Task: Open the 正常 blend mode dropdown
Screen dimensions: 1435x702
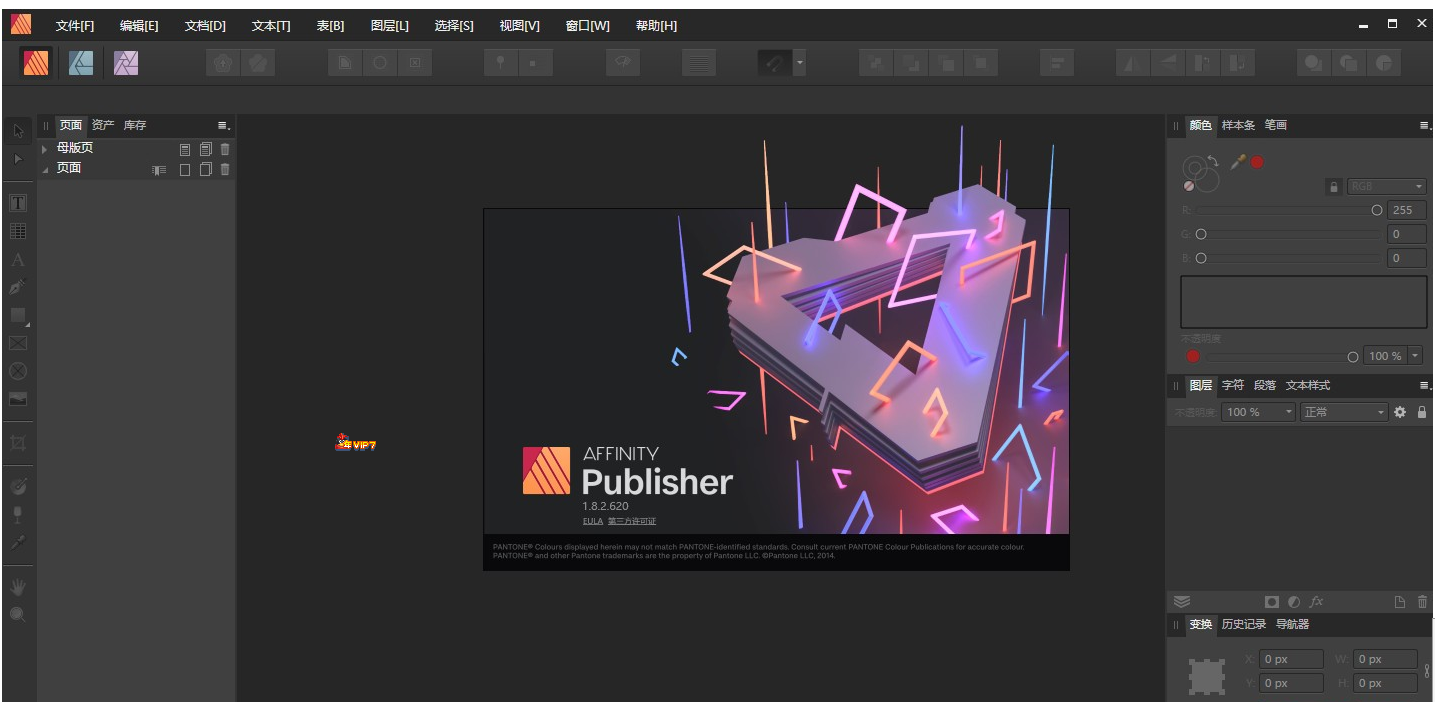Action: [x=1344, y=412]
